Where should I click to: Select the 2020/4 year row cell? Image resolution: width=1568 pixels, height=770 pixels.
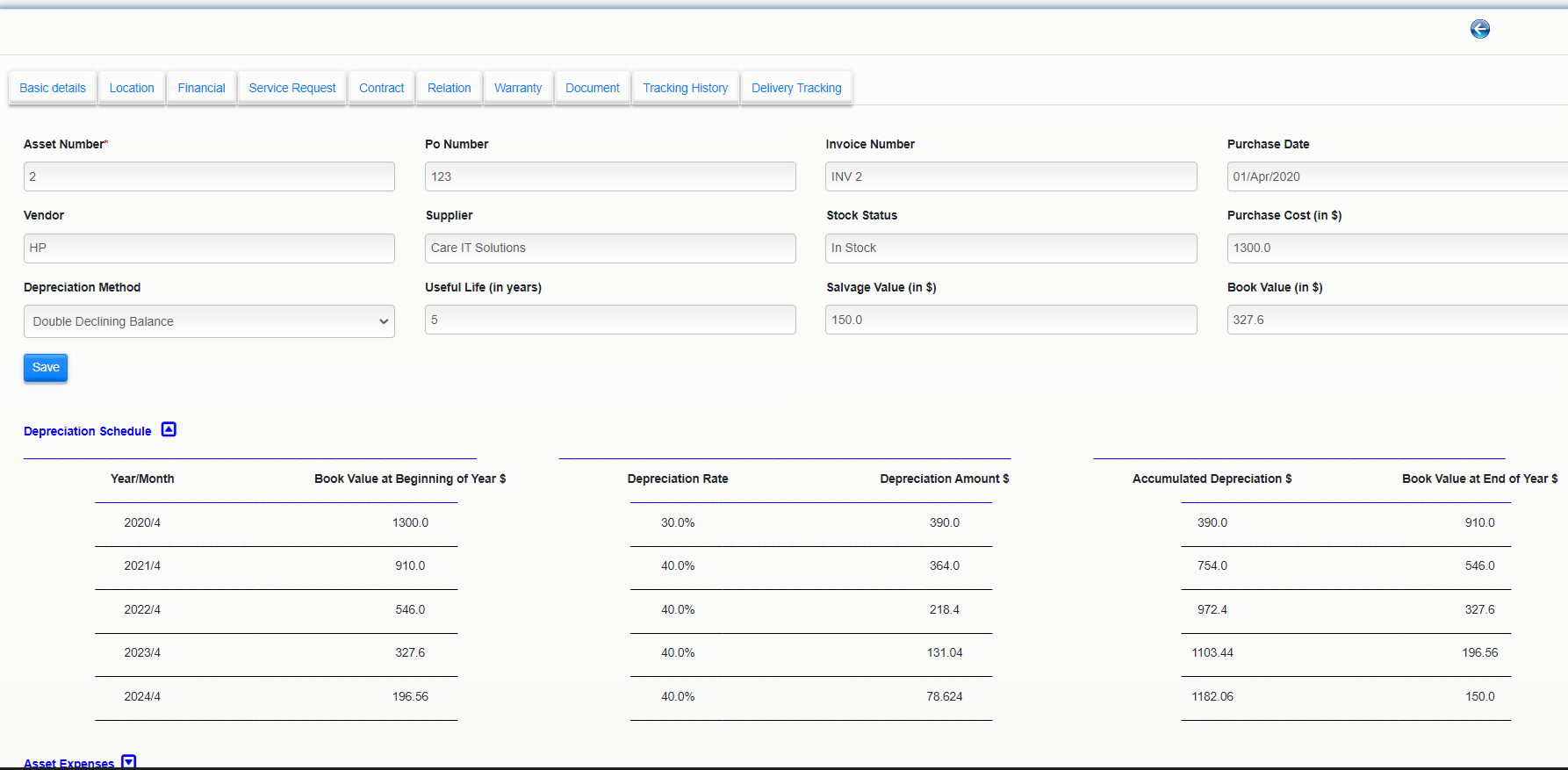pyautogui.click(x=142, y=522)
